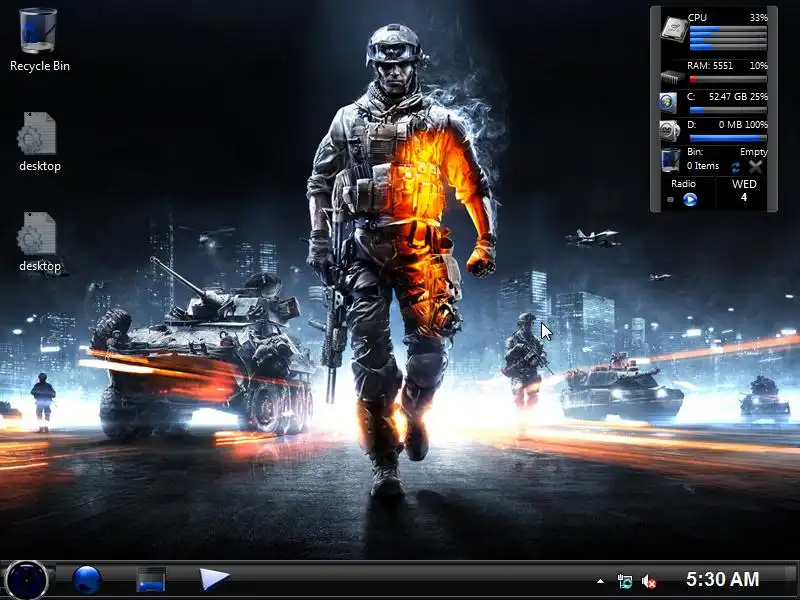Show hidden system tray icons
This screenshot has height=600, width=800.
601,581
